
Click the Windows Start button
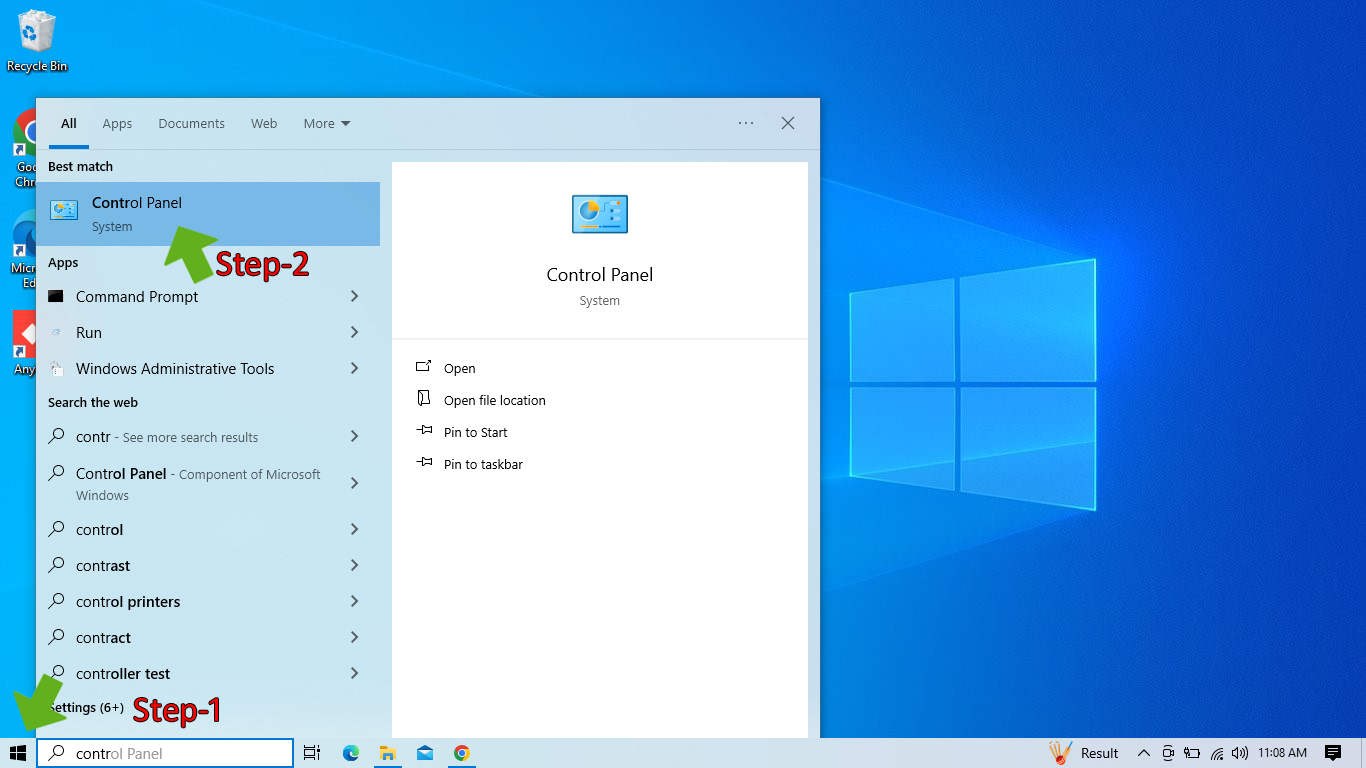[x=18, y=753]
